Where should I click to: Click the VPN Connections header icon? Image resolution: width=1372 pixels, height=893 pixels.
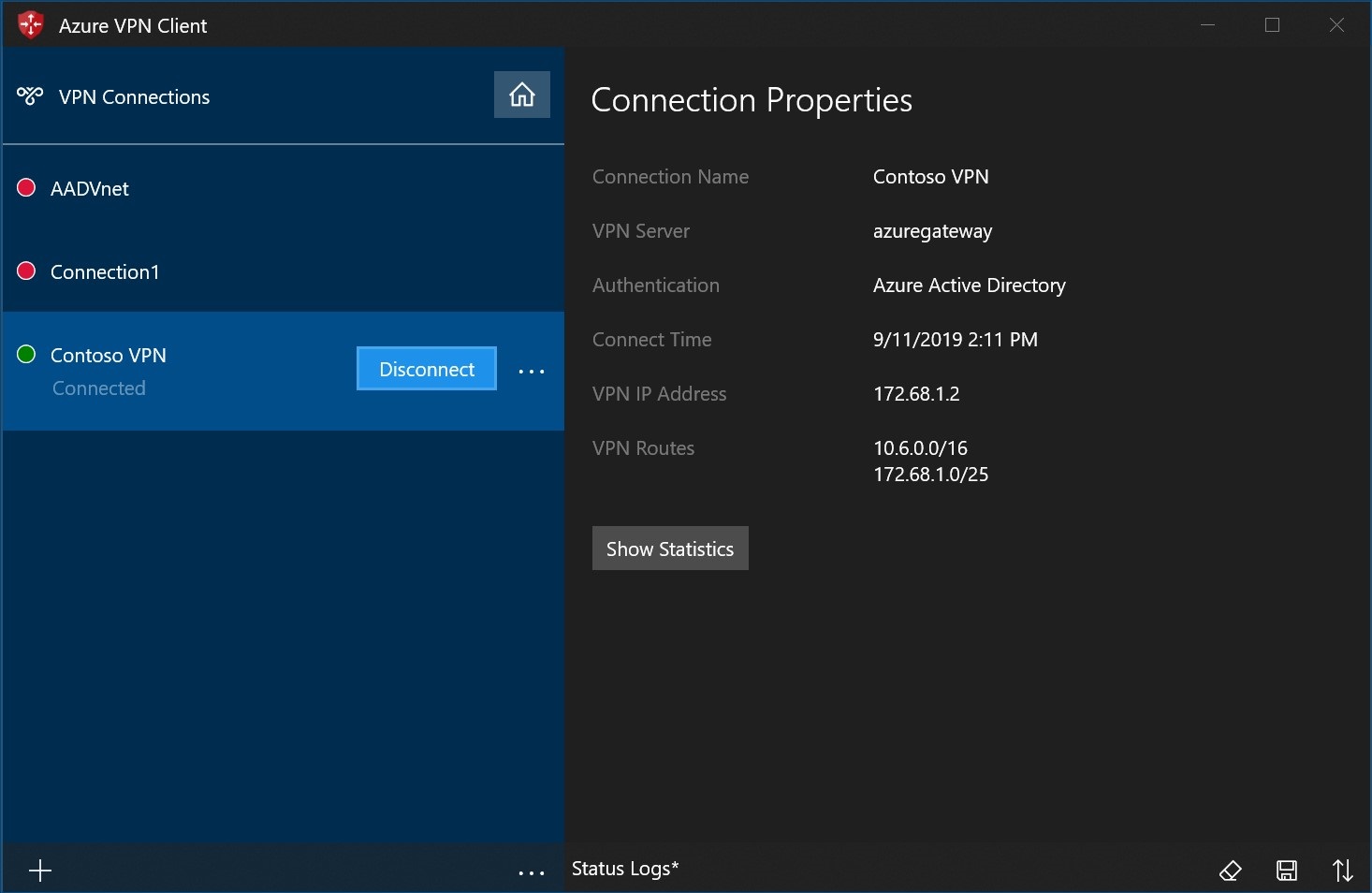pyautogui.click(x=30, y=95)
